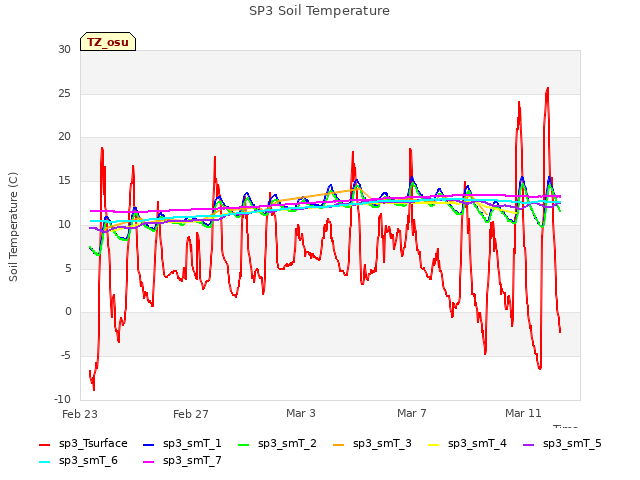Viewport: 640px width, 480px height.
Task: Click the -10 y-axis tick label
Action: [x=63, y=399]
